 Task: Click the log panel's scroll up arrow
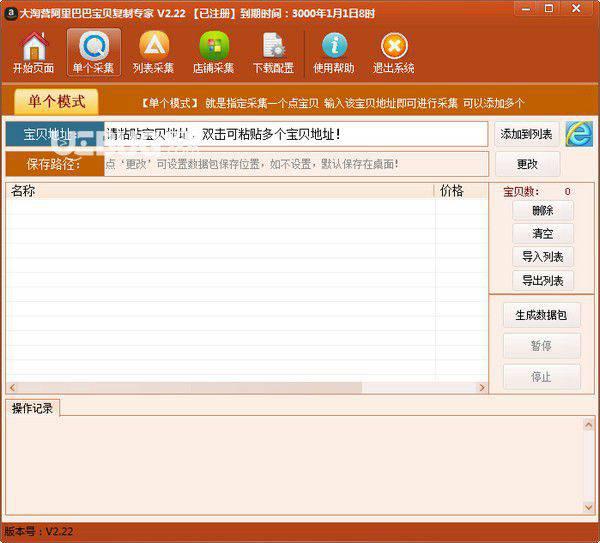(589, 425)
